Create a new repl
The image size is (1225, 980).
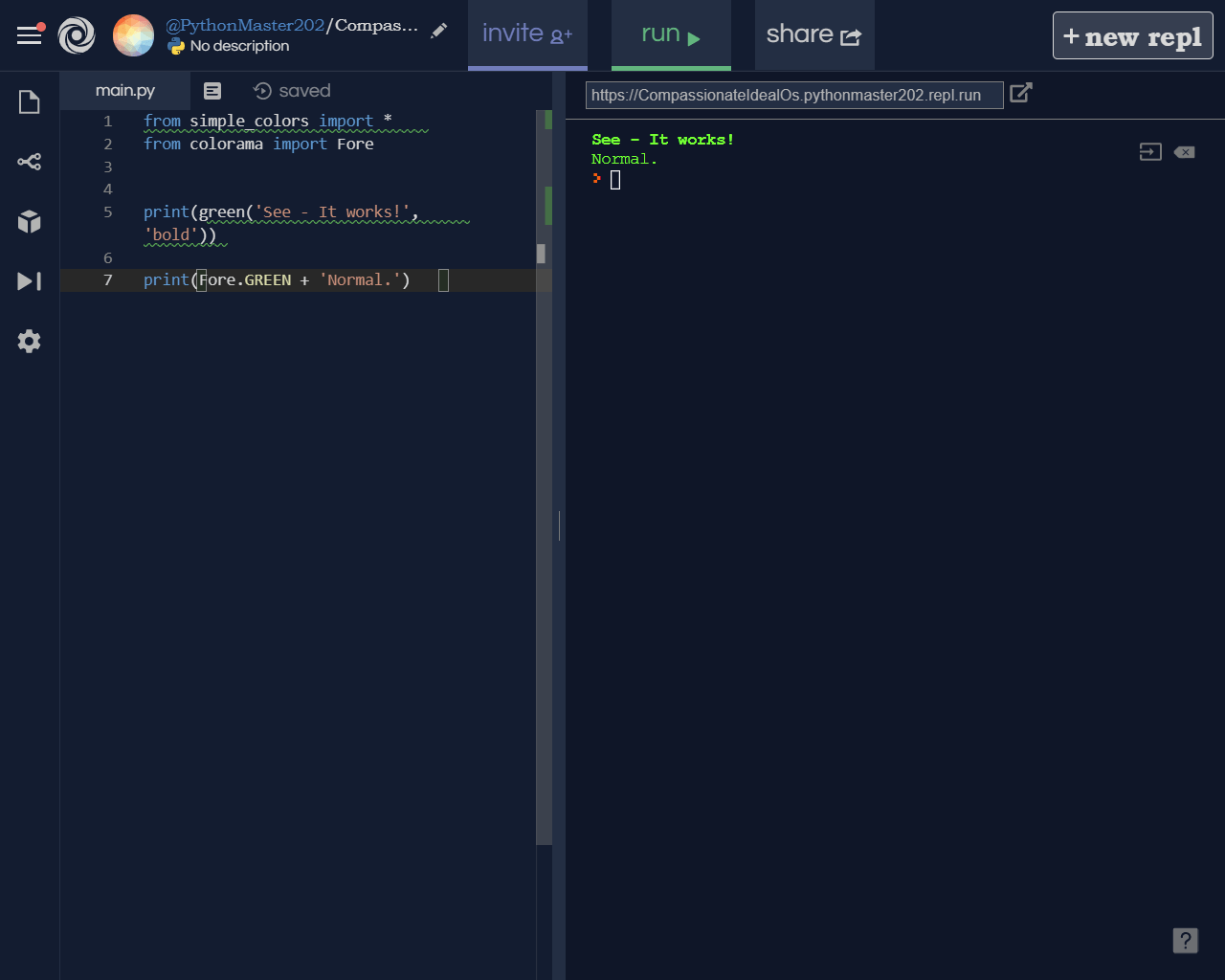click(1133, 35)
